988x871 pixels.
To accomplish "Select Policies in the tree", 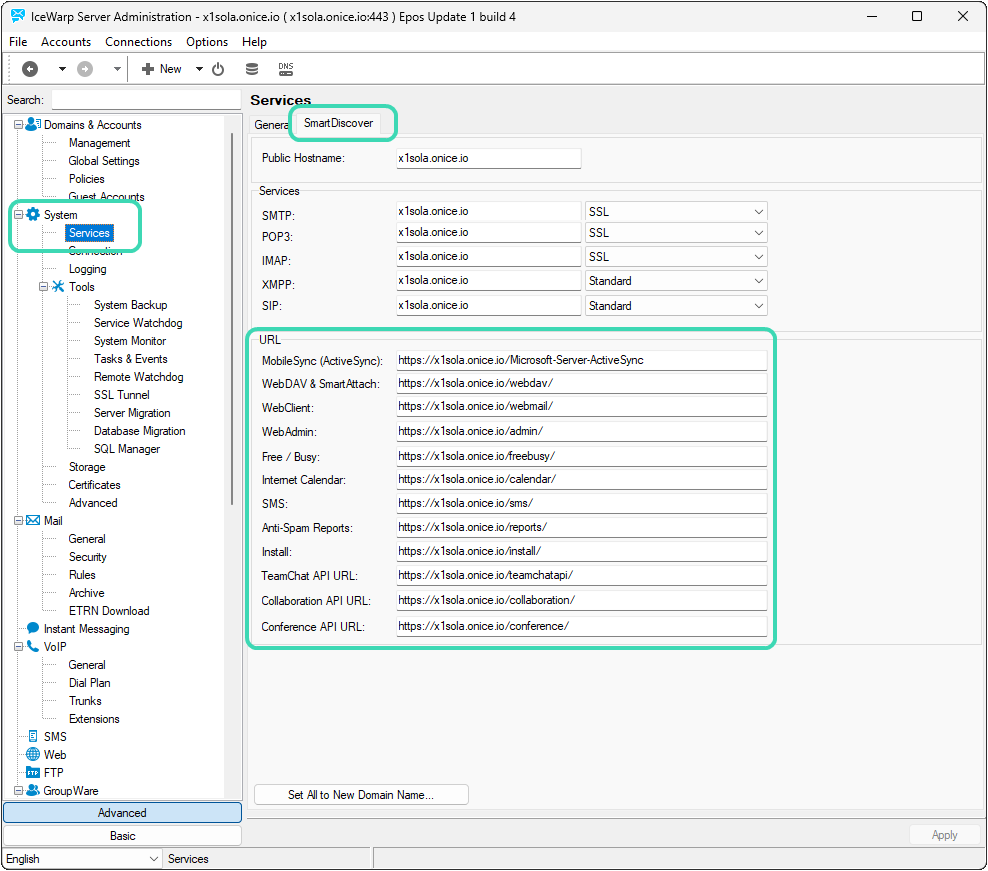I will [x=86, y=179].
